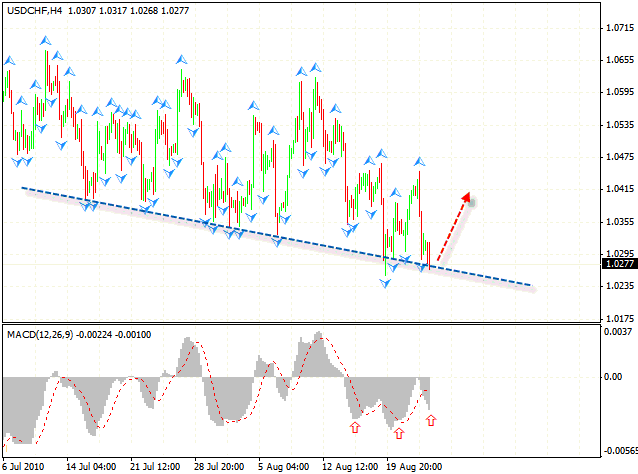The width and height of the screenshot is (638, 474).
Task: Click the 1.0475 price axis label
Action: [620, 157]
